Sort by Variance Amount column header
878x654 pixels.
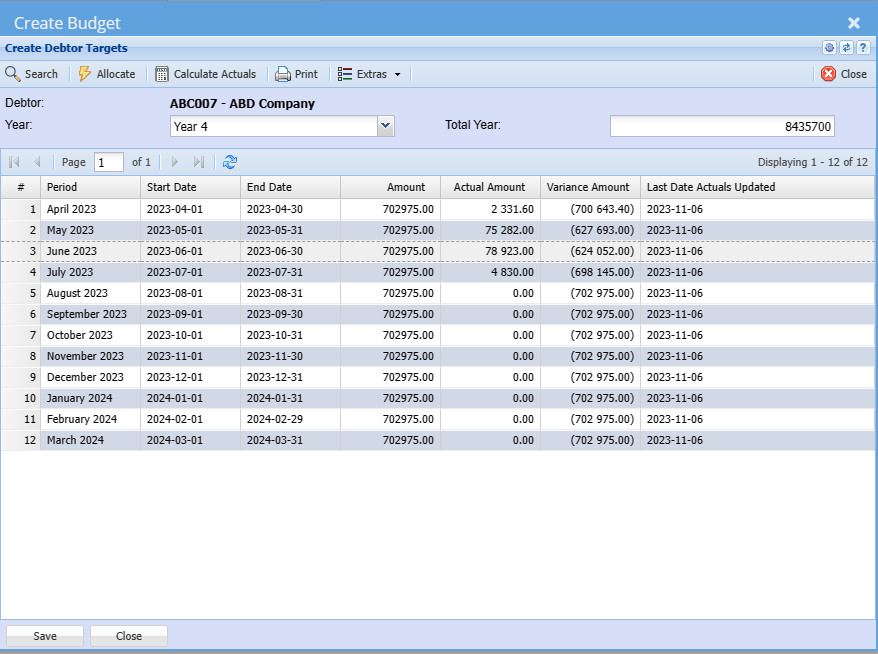tap(588, 187)
